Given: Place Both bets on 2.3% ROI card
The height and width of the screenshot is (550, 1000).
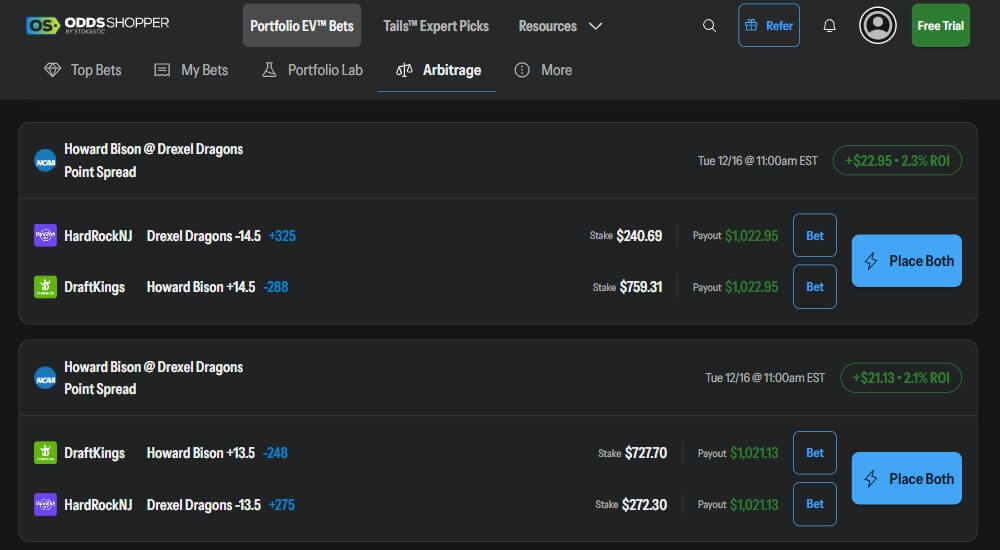Looking at the screenshot, I should click(x=907, y=261).
